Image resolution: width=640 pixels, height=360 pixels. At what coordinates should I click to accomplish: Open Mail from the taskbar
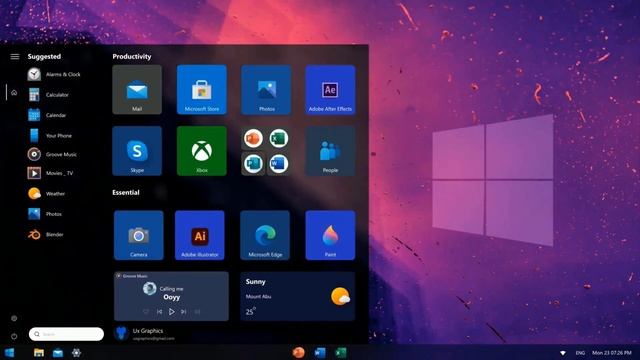tap(58, 353)
